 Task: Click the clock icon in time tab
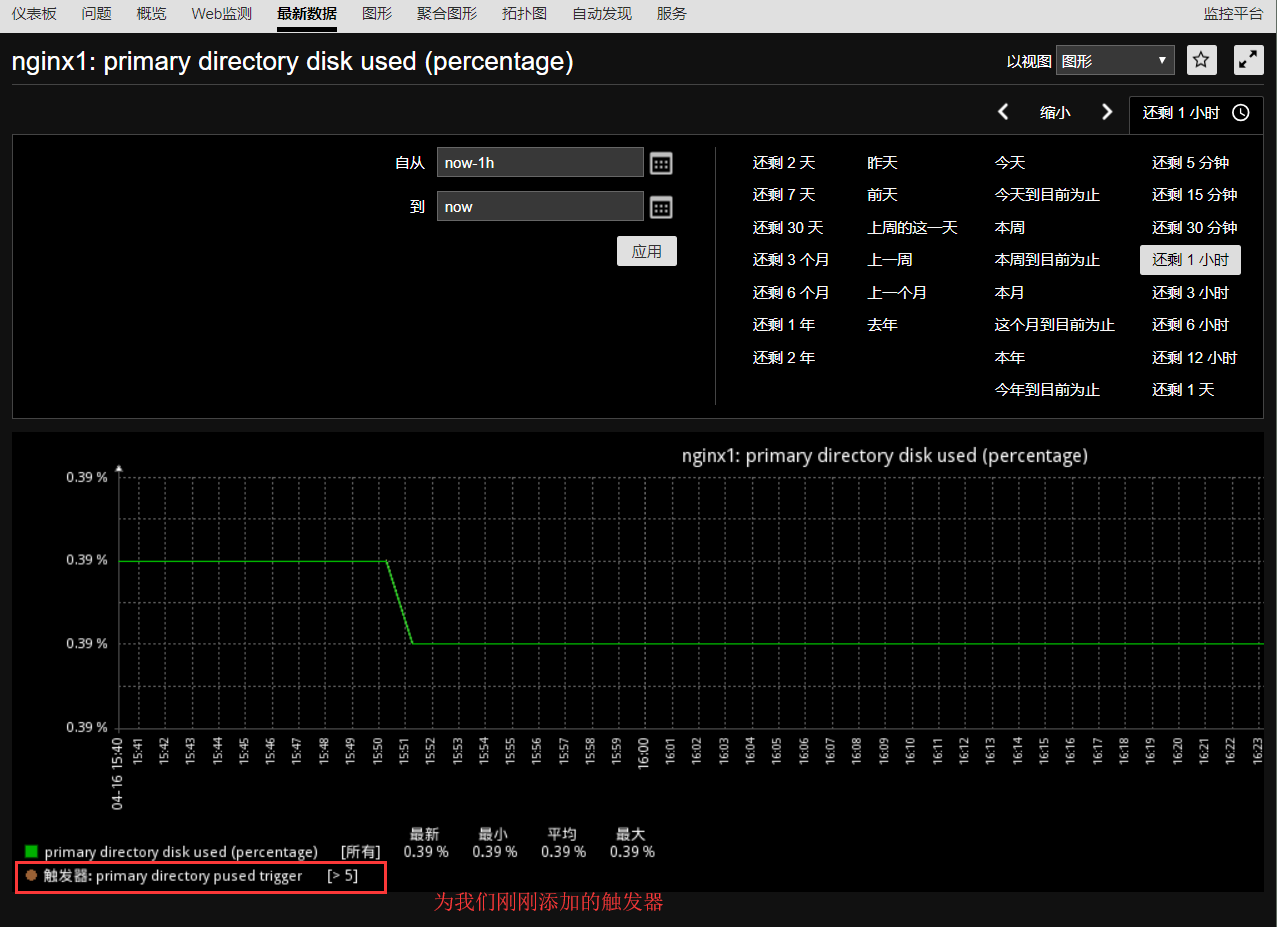1241,113
